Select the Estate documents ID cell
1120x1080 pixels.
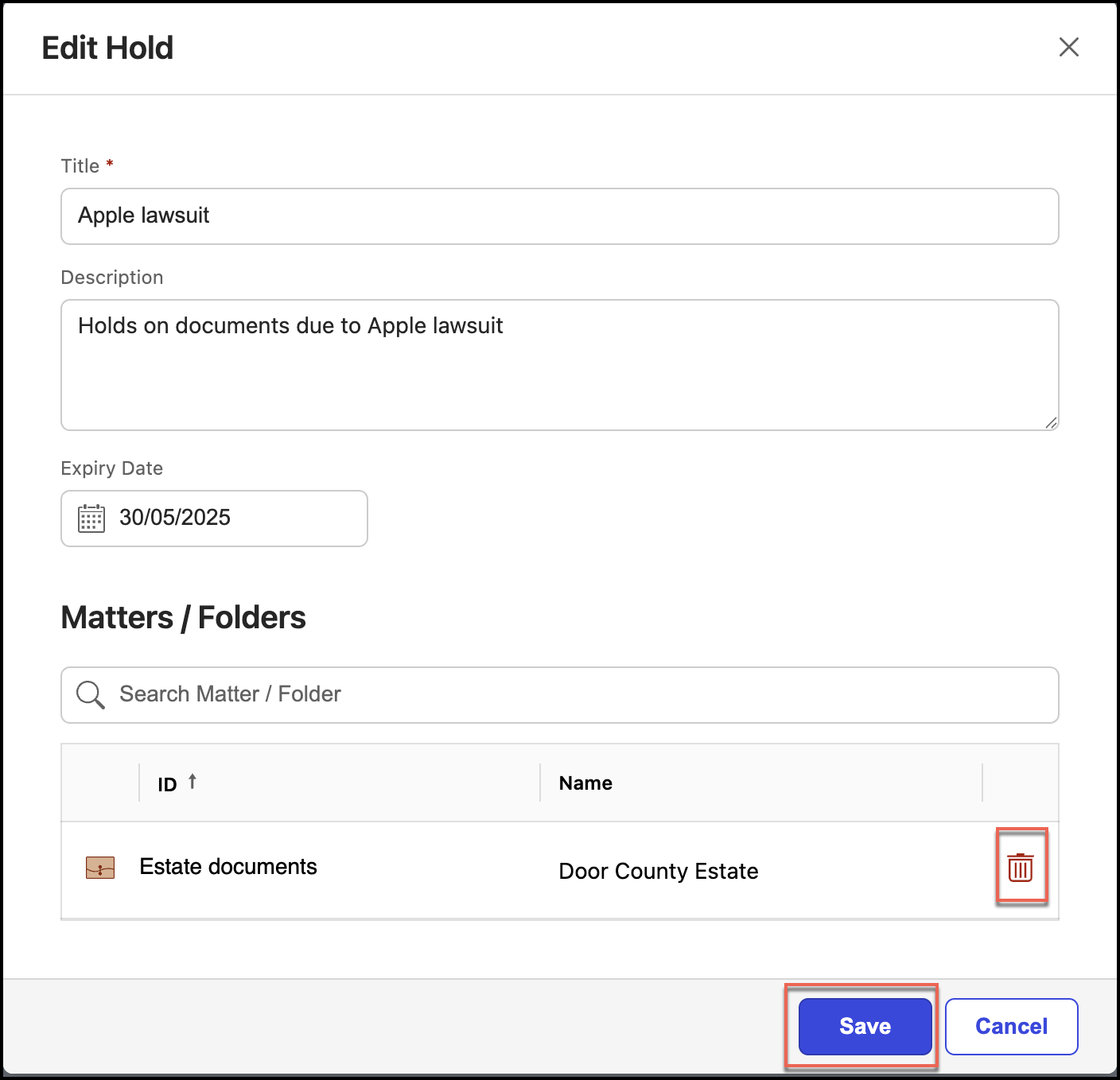(228, 867)
